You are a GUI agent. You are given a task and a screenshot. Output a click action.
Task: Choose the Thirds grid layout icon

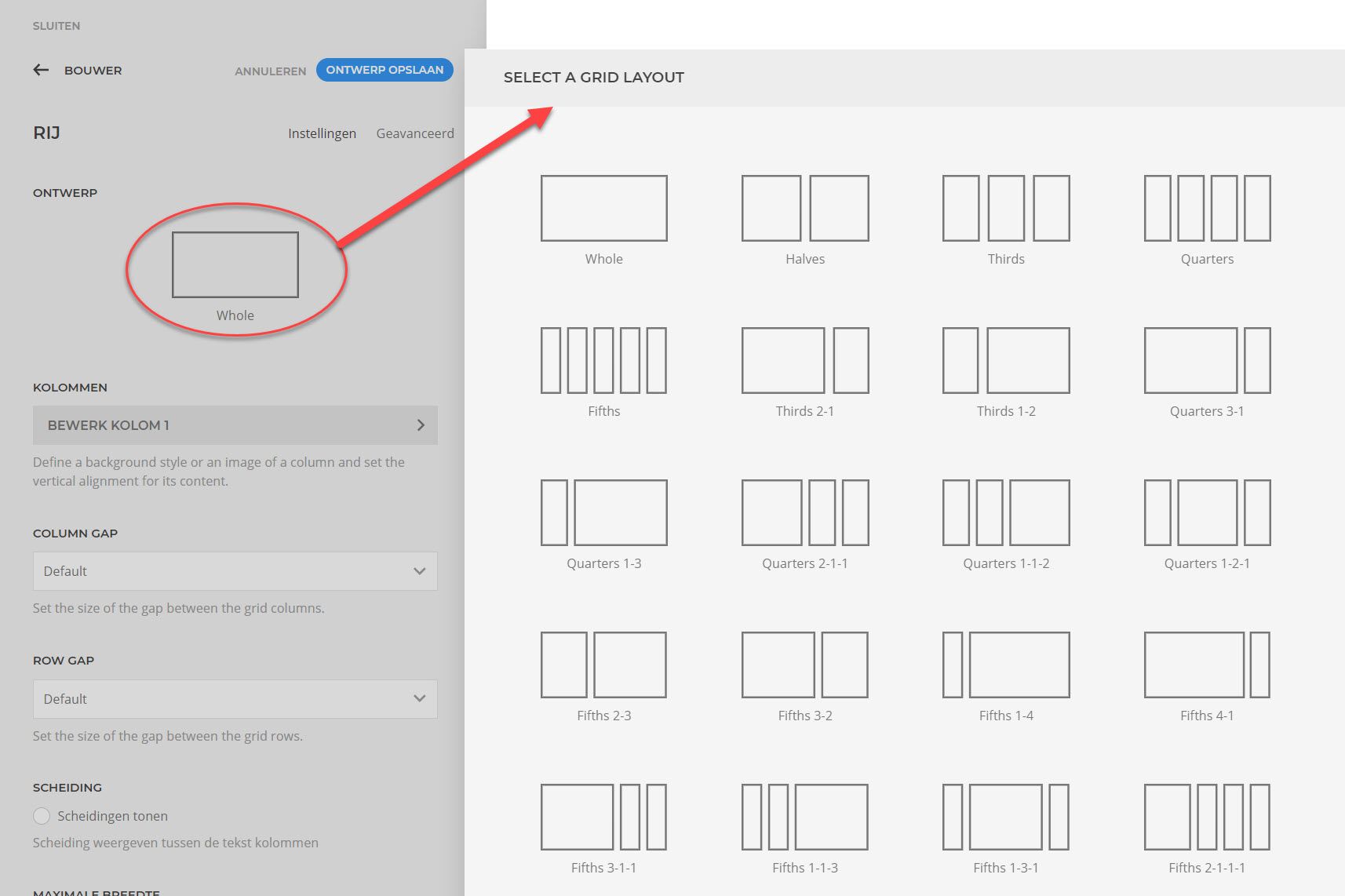1006,208
